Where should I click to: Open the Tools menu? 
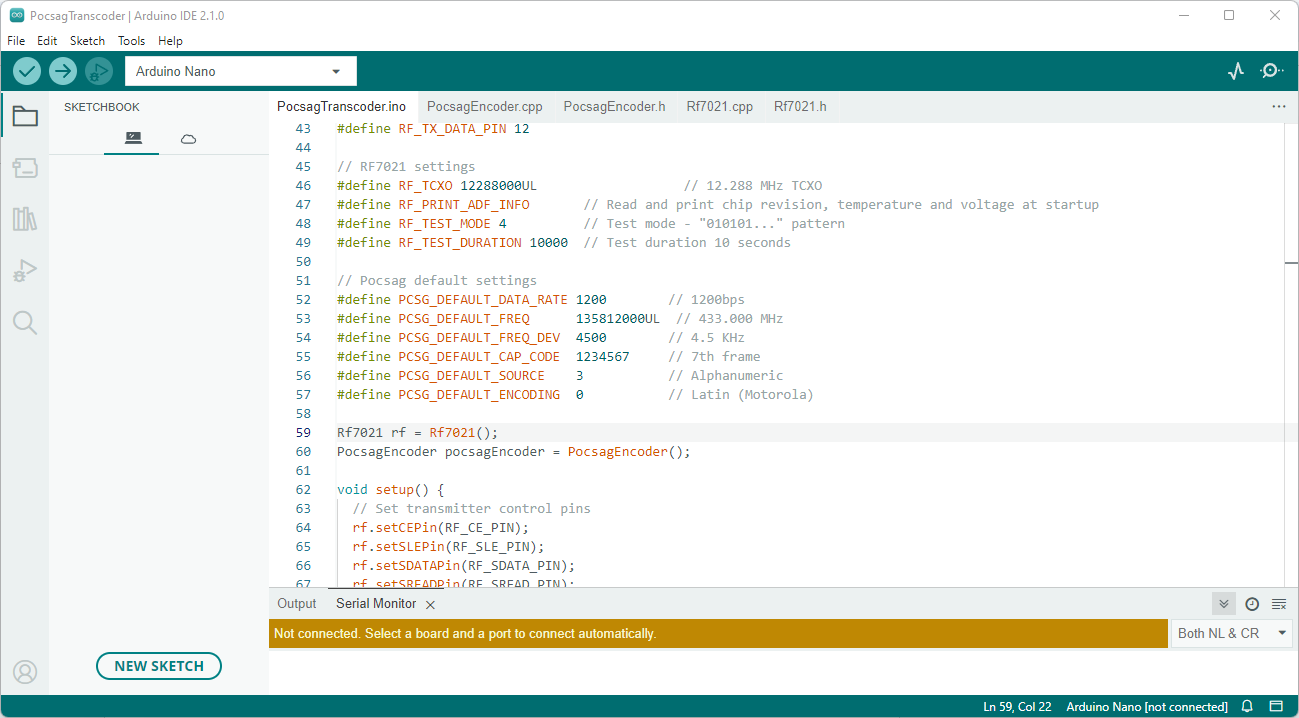tap(131, 41)
